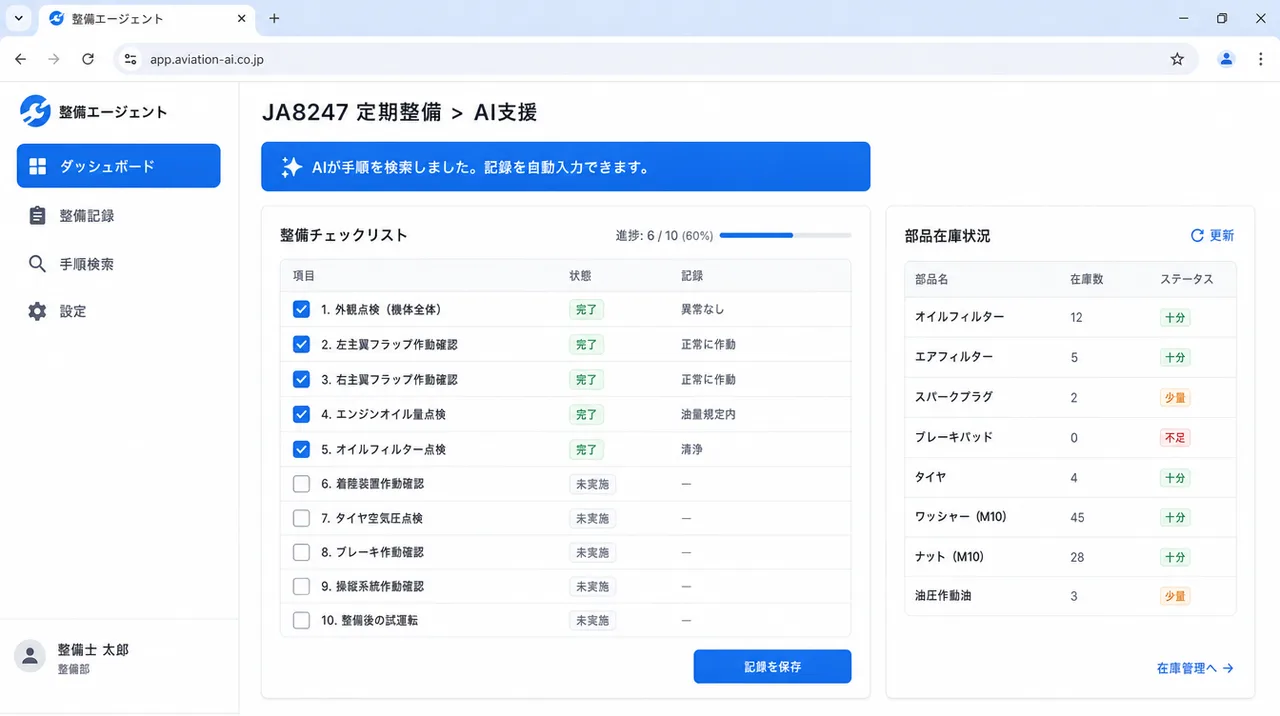Open the Chrome profile icon
Viewport: 1280px width, 716px height.
tap(1226, 59)
